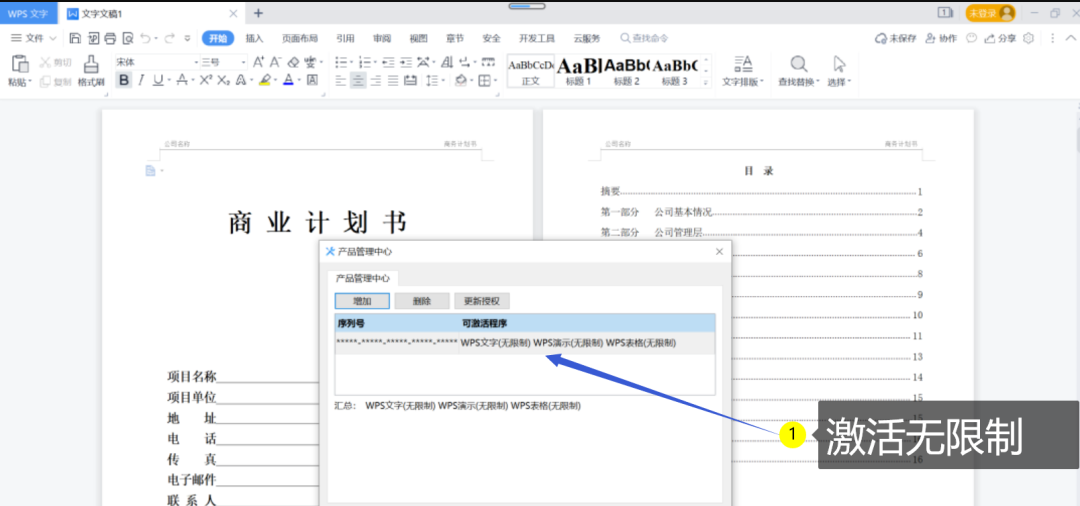Click the text highlight color marker

[264, 81]
